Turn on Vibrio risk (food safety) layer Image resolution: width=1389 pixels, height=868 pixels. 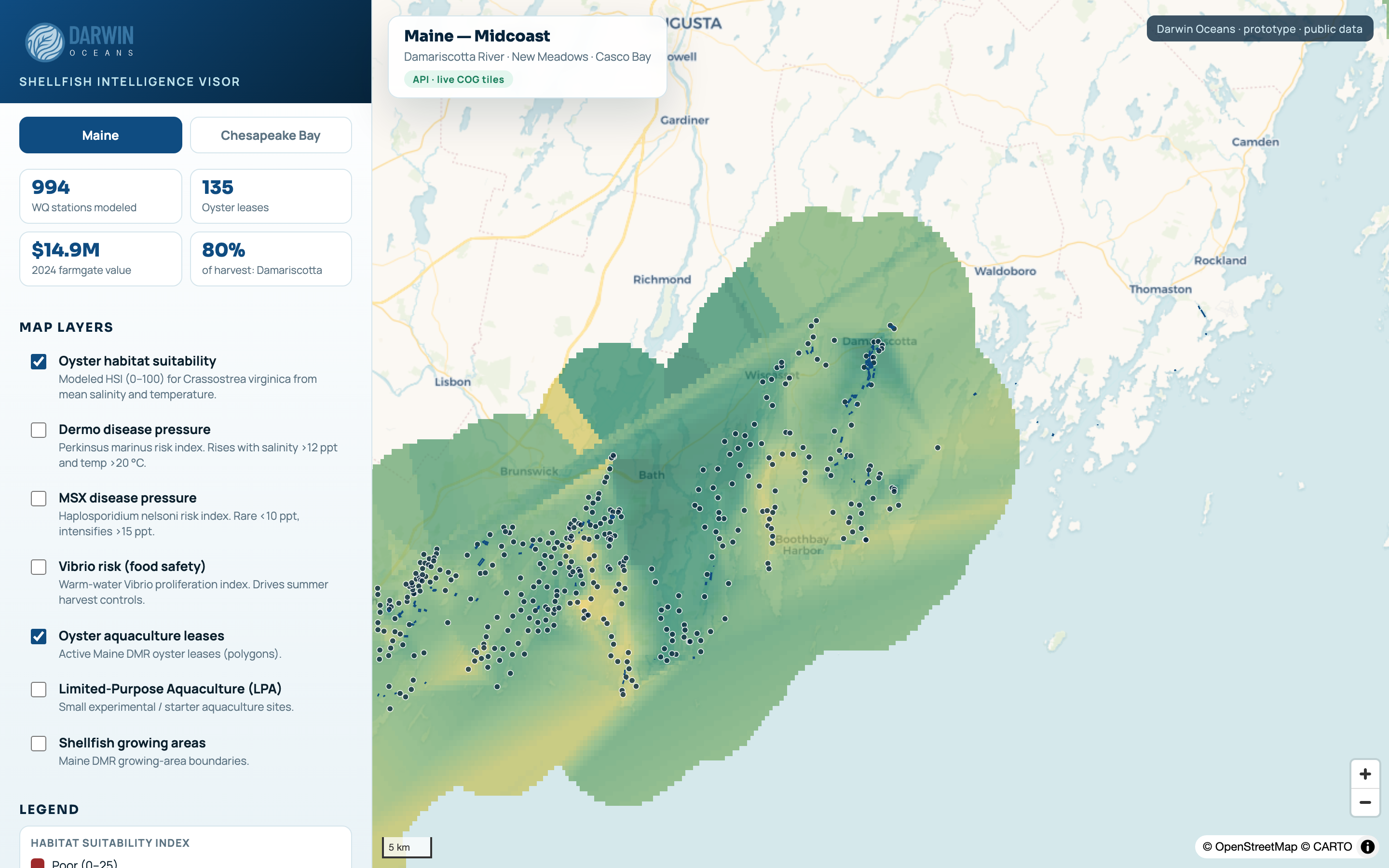(39, 567)
